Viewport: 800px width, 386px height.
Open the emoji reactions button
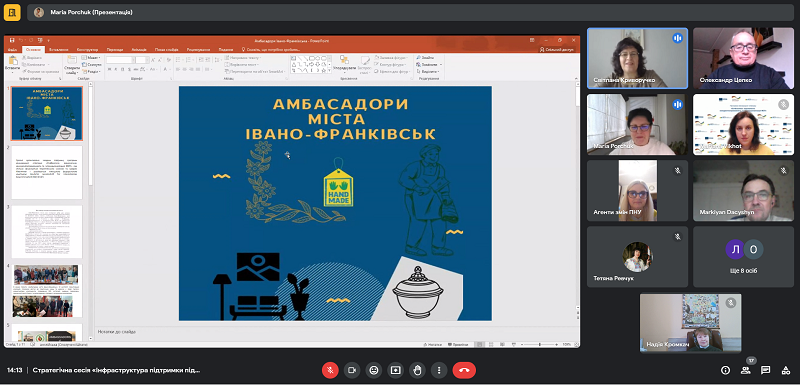click(x=373, y=370)
